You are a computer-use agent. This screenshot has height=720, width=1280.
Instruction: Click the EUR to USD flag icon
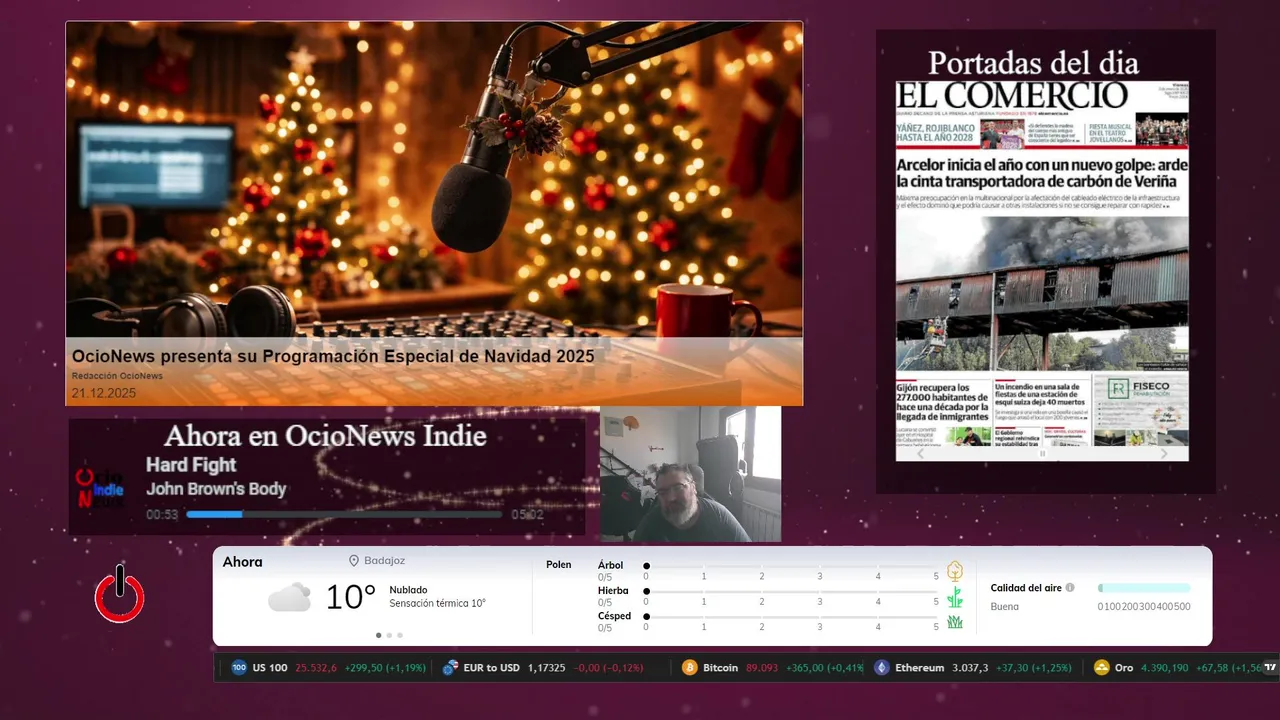(450, 667)
